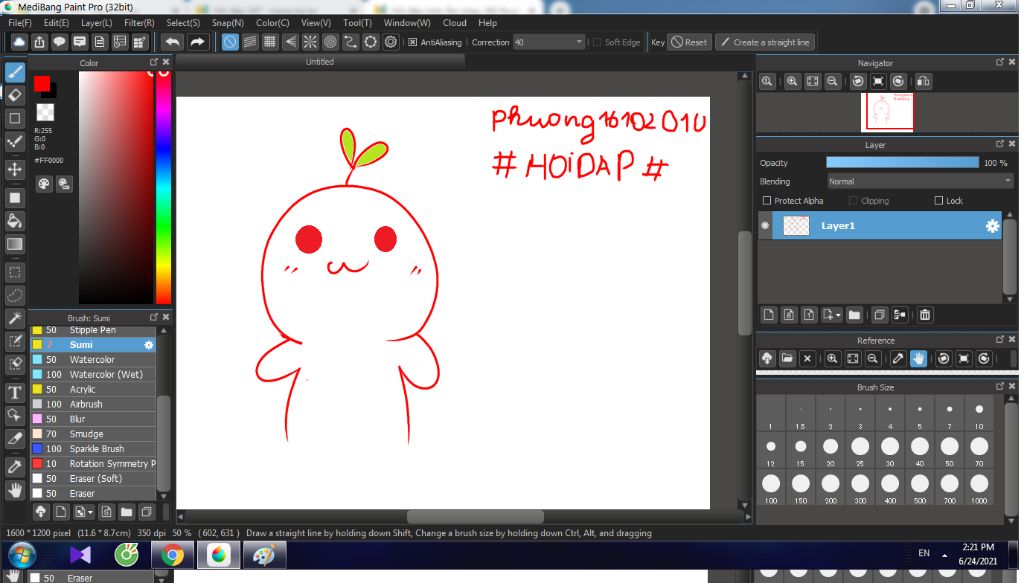
Task: Select the Move tool
Action: [x=14, y=170]
